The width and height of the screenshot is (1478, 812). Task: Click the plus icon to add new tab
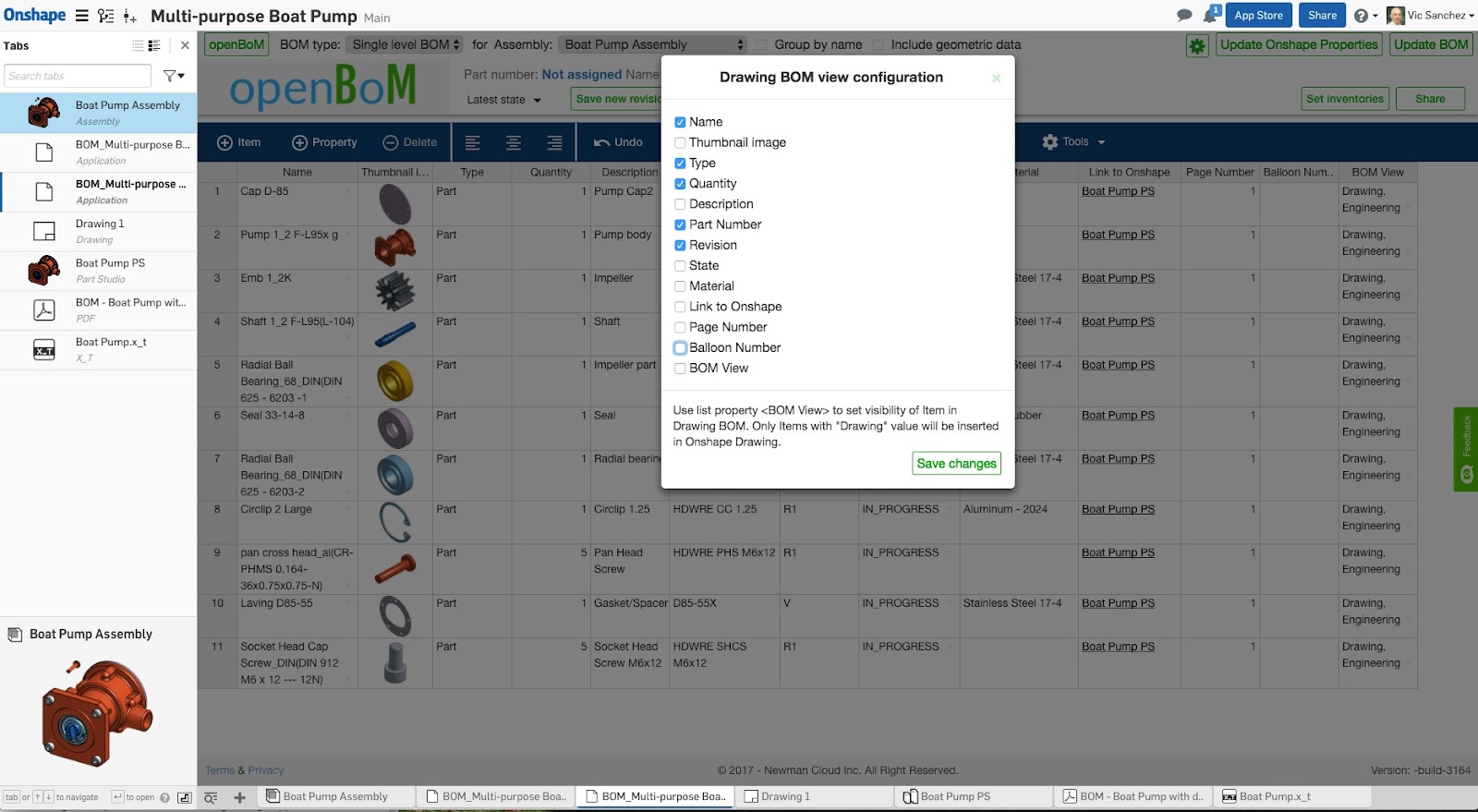coord(239,797)
